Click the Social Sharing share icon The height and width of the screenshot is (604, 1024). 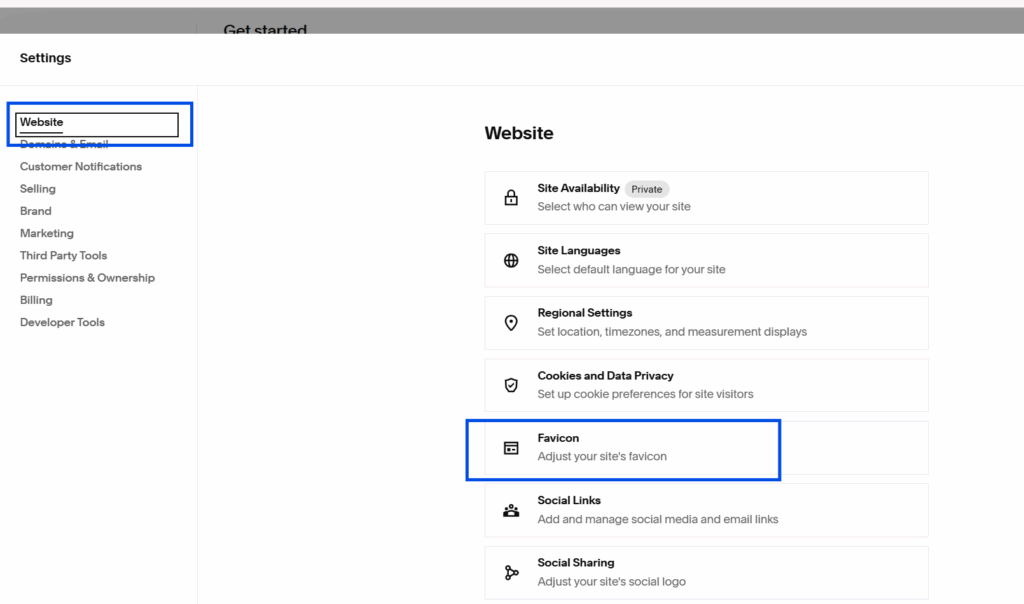click(511, 572)
